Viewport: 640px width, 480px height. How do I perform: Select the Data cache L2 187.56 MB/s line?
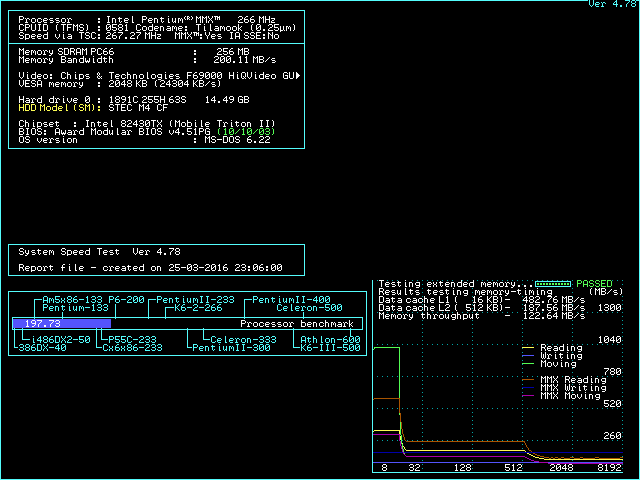click(482, 308)
